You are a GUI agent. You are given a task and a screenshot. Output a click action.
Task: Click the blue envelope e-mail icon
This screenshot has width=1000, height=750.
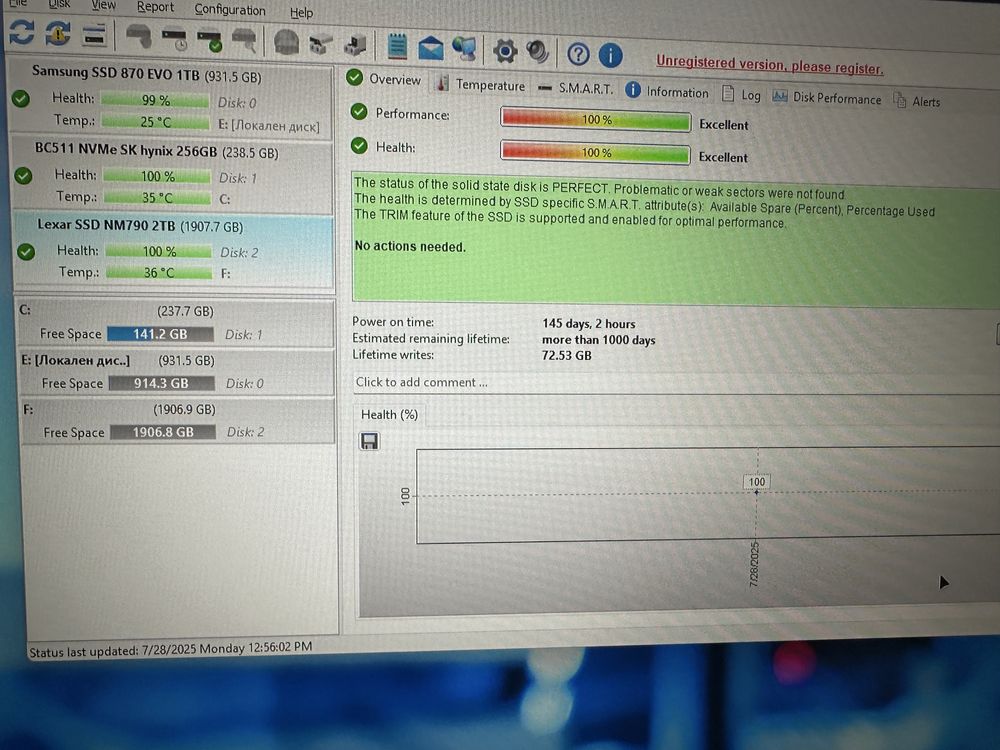tap(431, 48)
